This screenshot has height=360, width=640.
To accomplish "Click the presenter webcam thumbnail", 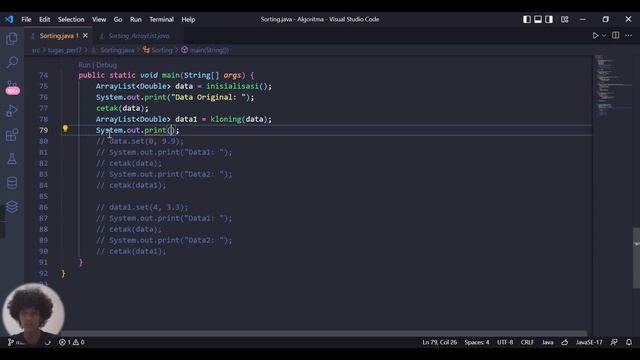I will 33,313.
